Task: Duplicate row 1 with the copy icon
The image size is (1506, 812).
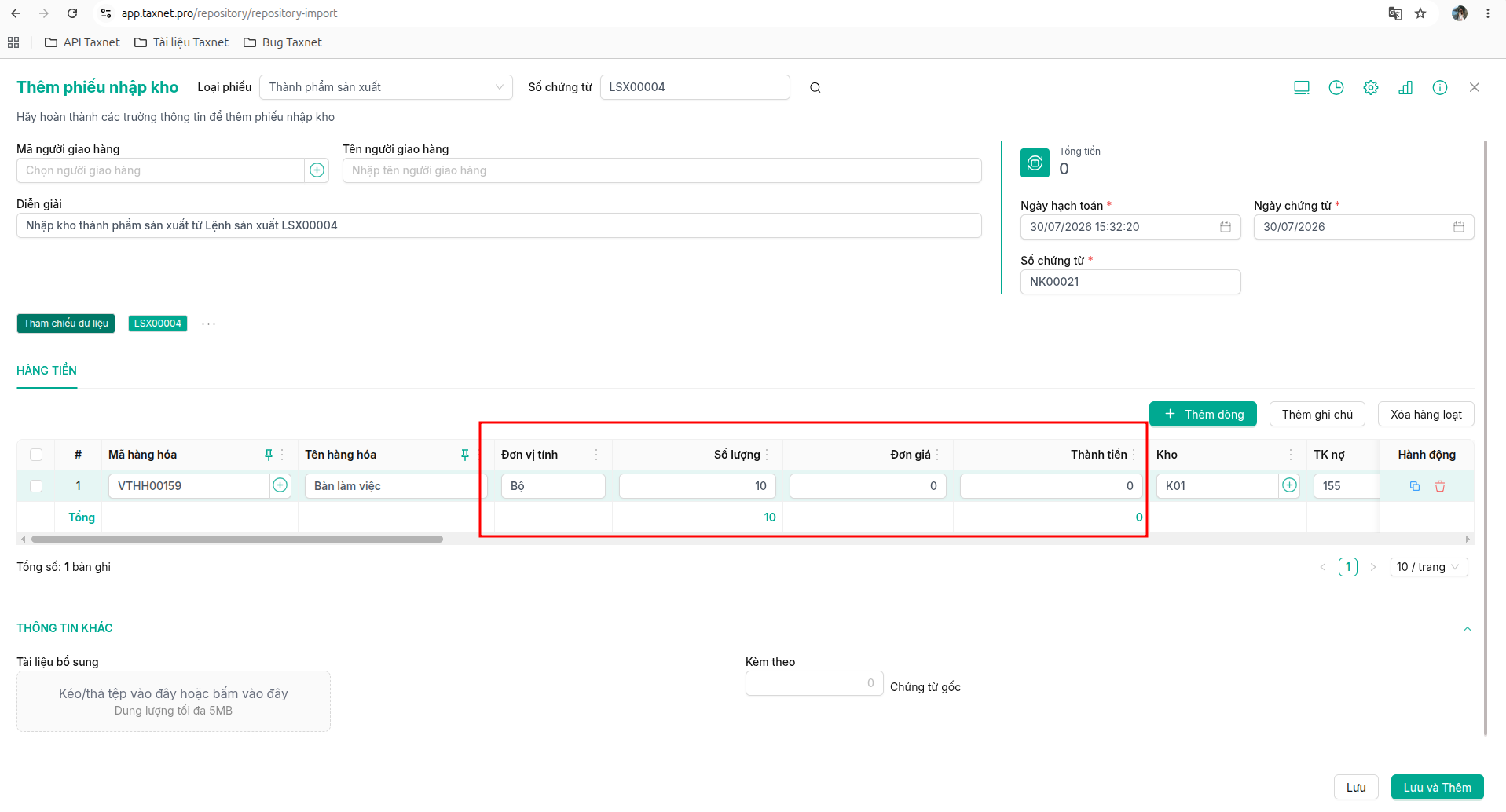Action: 1414,486
